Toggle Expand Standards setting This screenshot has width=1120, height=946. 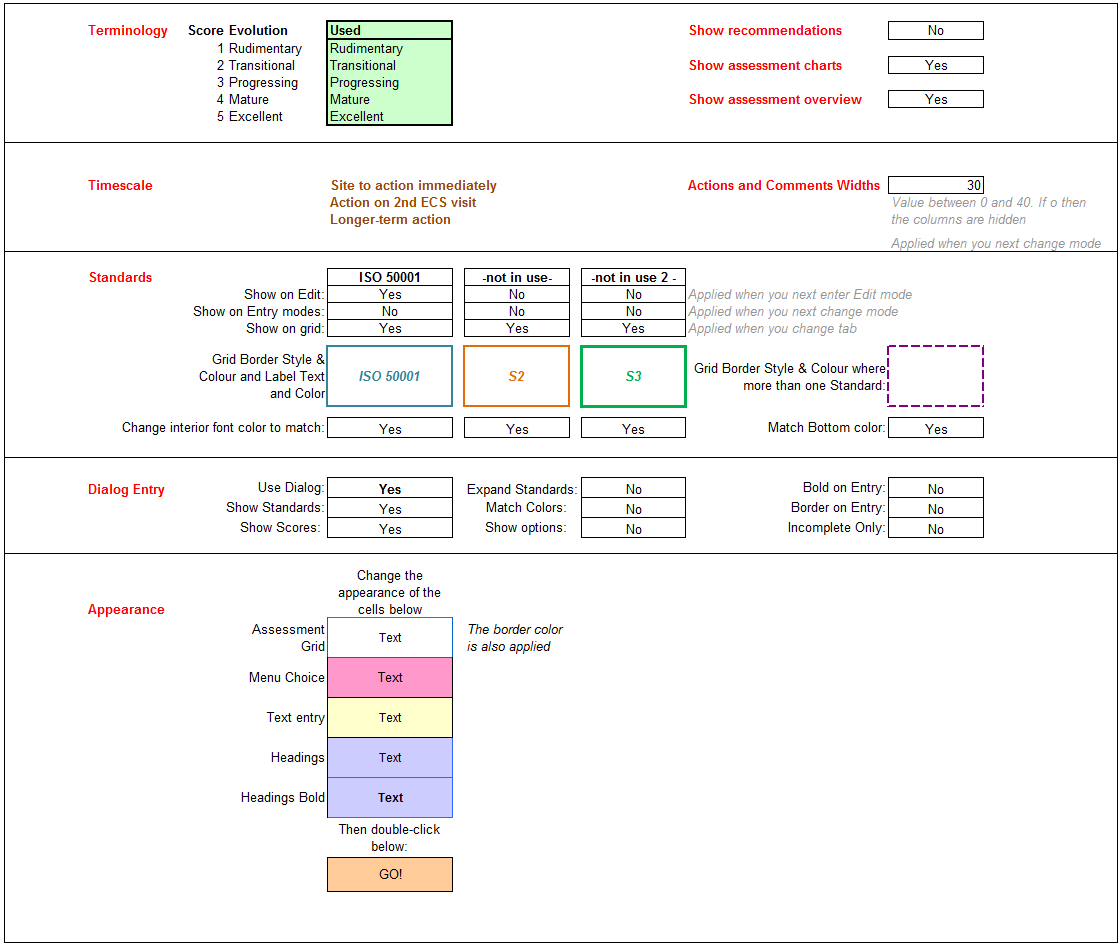(633, 488)
